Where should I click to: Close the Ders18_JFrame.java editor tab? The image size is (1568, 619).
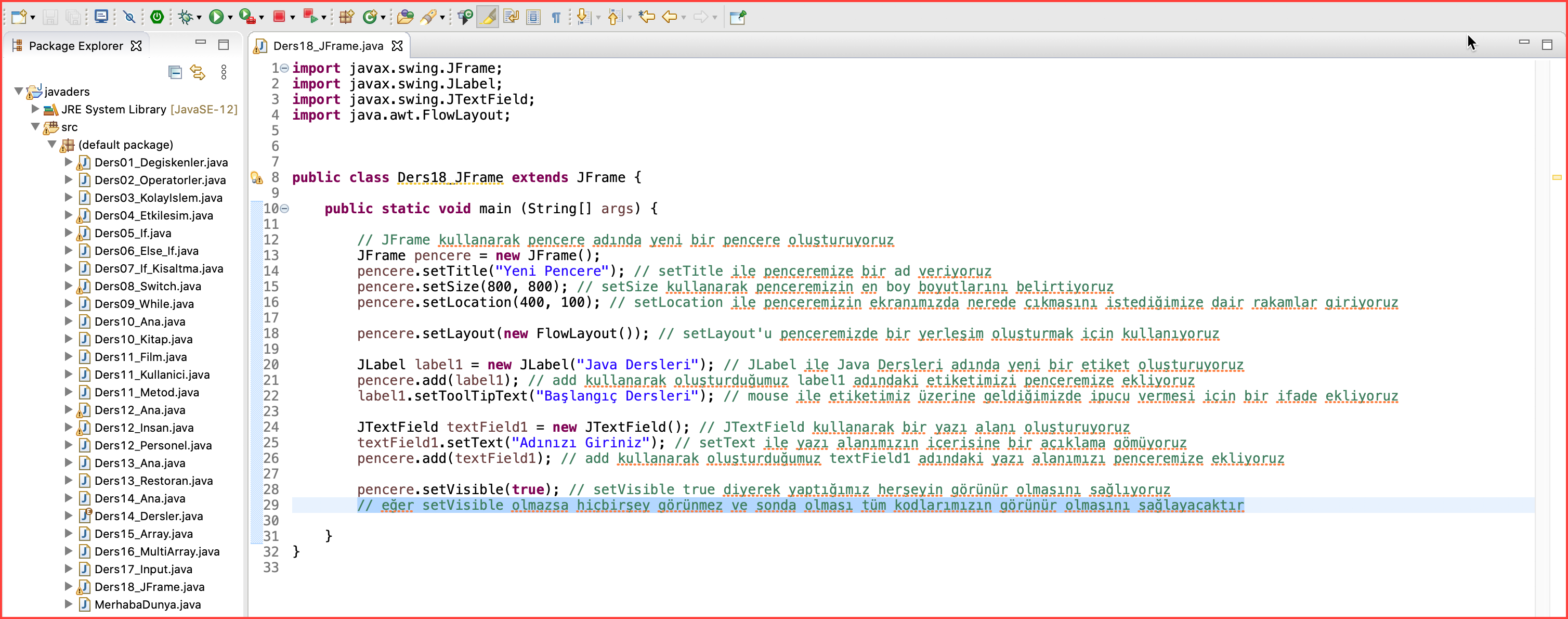click(x=398, y=46)
